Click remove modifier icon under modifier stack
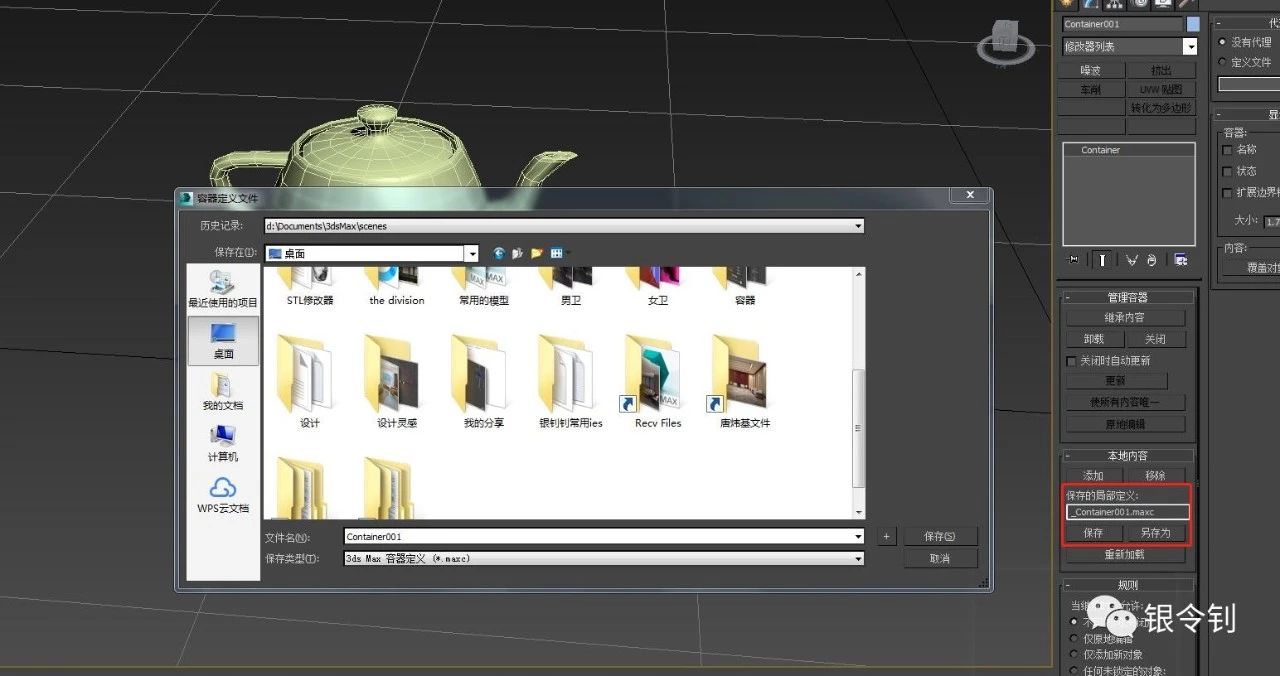Image resolution: width=1280 pixels, height=676 pixels. coord(1152,260)
